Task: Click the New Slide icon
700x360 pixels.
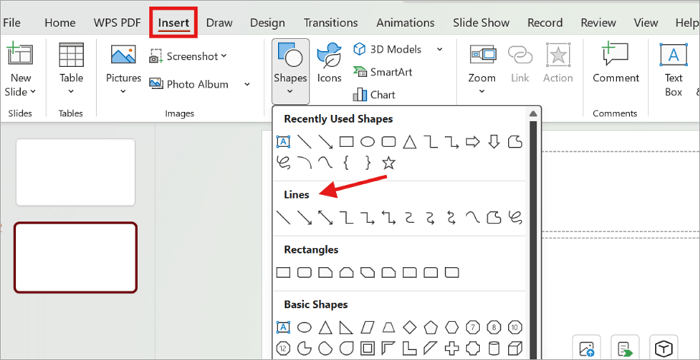Action: (20, 55)
